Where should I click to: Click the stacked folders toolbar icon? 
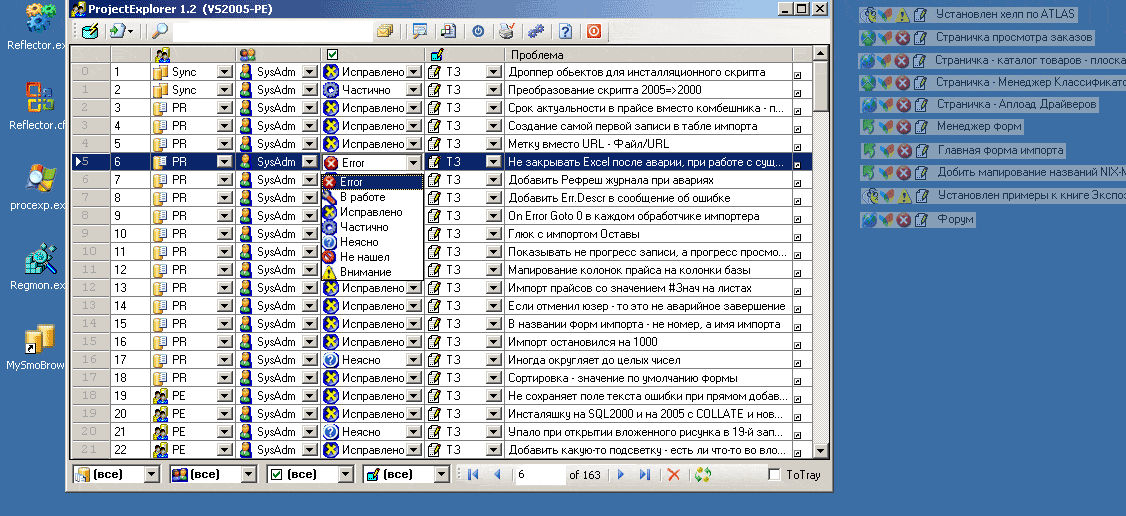tap(385, 32)
